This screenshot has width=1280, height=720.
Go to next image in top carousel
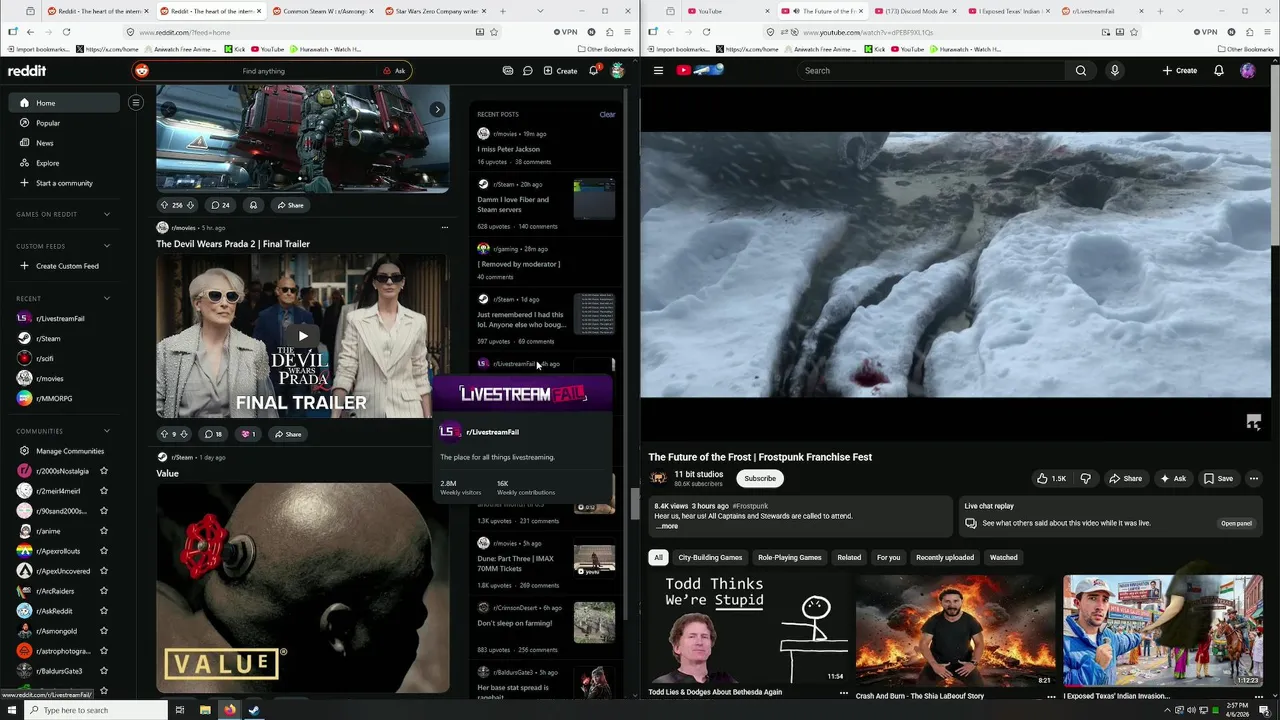(x=437, y=110)
